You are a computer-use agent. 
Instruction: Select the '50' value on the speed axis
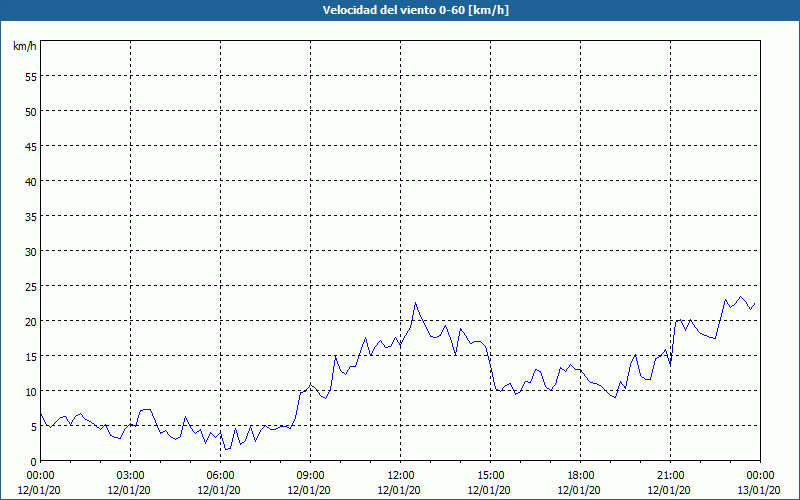[31, 111]
